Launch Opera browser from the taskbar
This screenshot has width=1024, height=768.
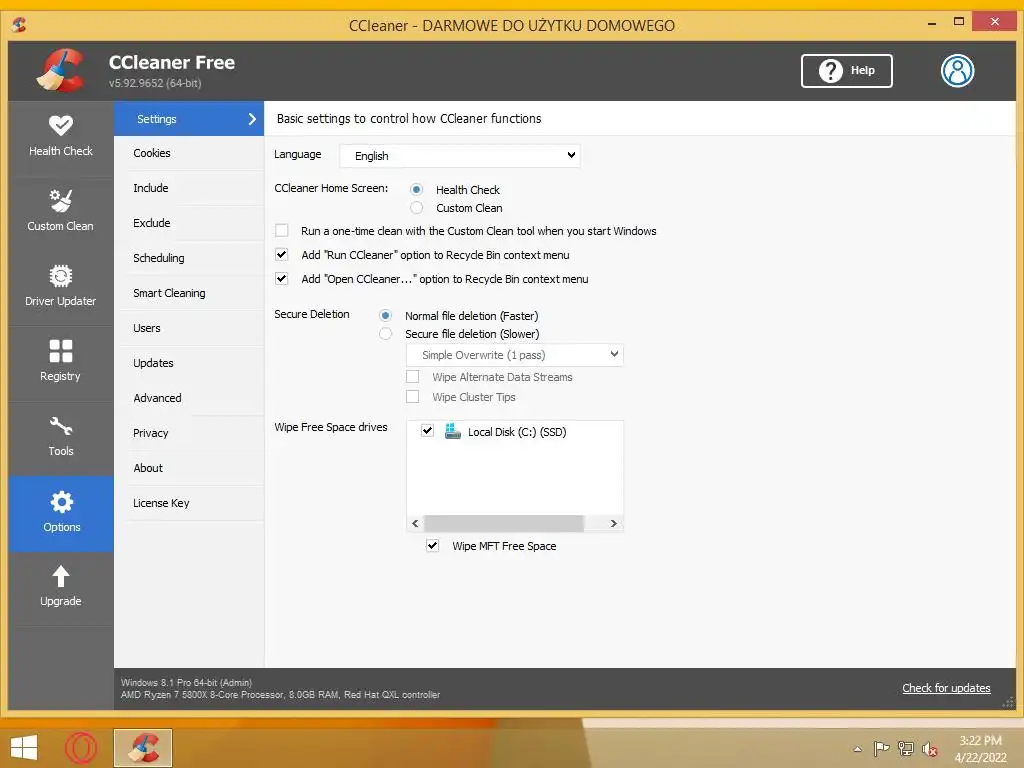(x=81, y=748)
